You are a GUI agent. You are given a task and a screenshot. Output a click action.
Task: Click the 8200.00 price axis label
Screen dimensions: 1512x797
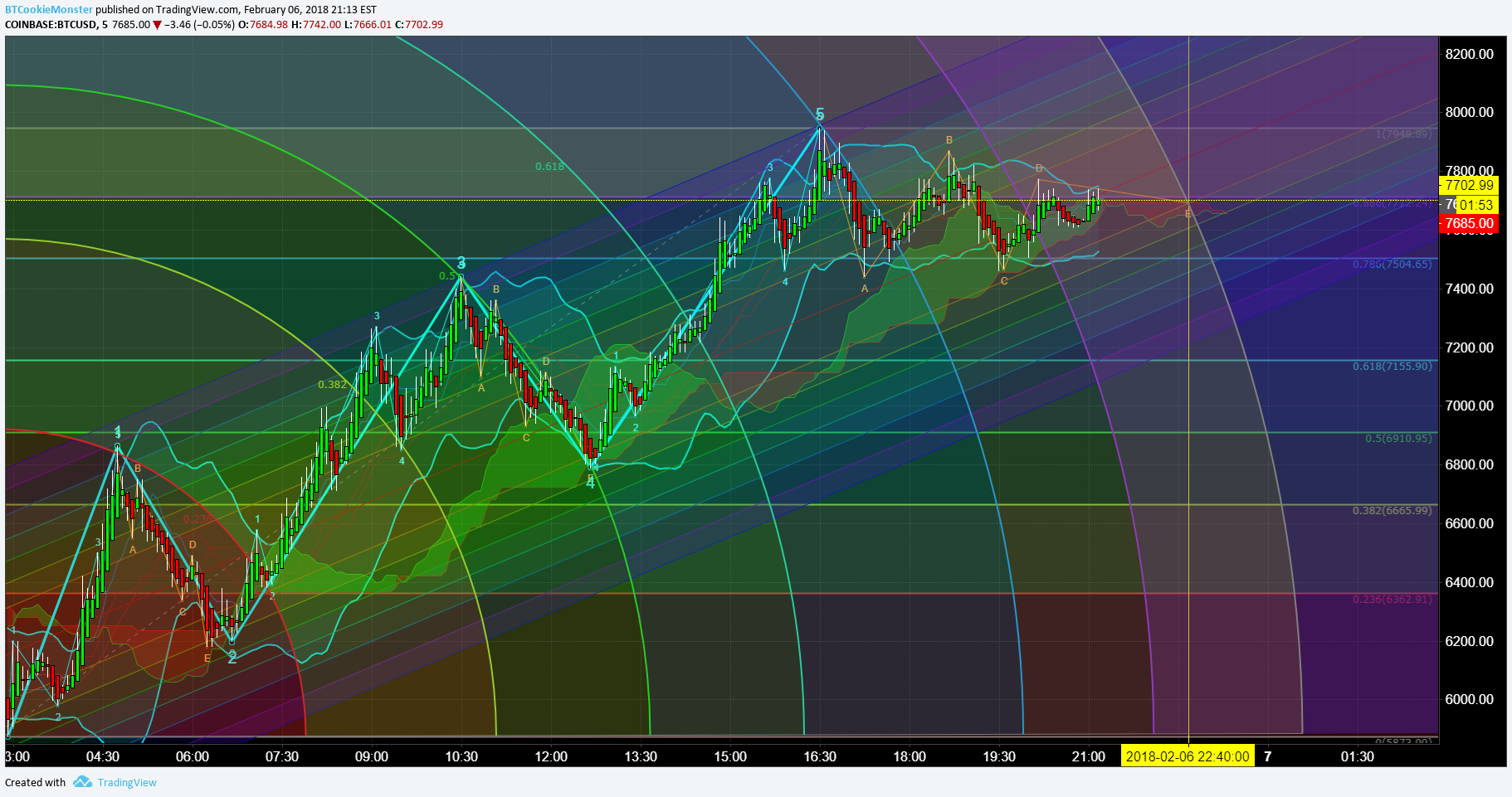[x=1469, y=54]
